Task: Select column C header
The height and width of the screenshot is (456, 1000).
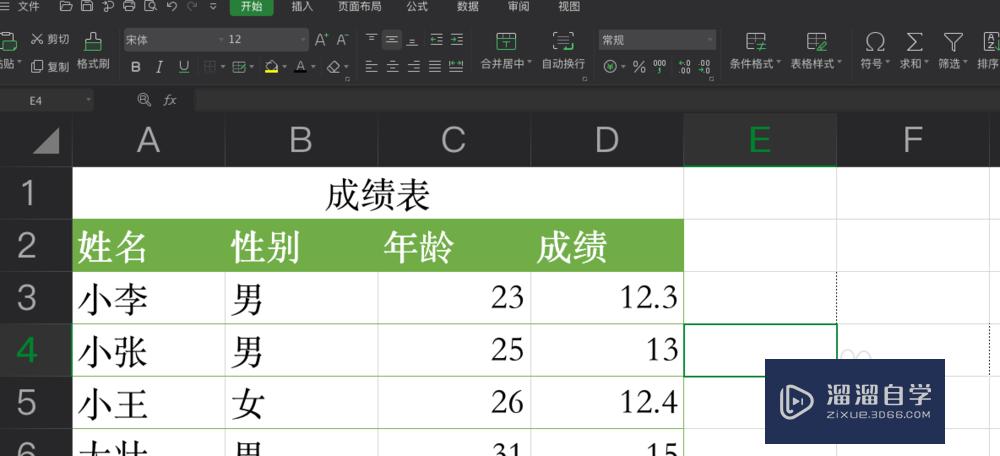Action: [454, 140]
